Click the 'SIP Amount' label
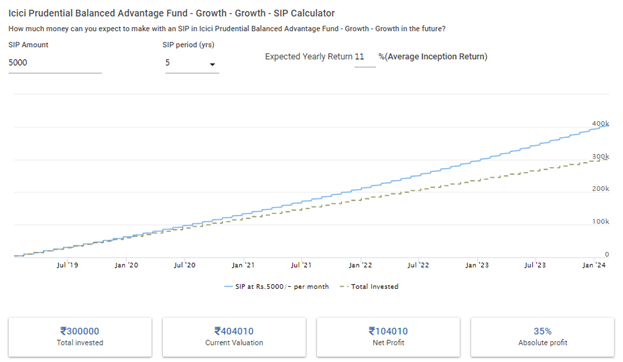 [x=28, y=45]
